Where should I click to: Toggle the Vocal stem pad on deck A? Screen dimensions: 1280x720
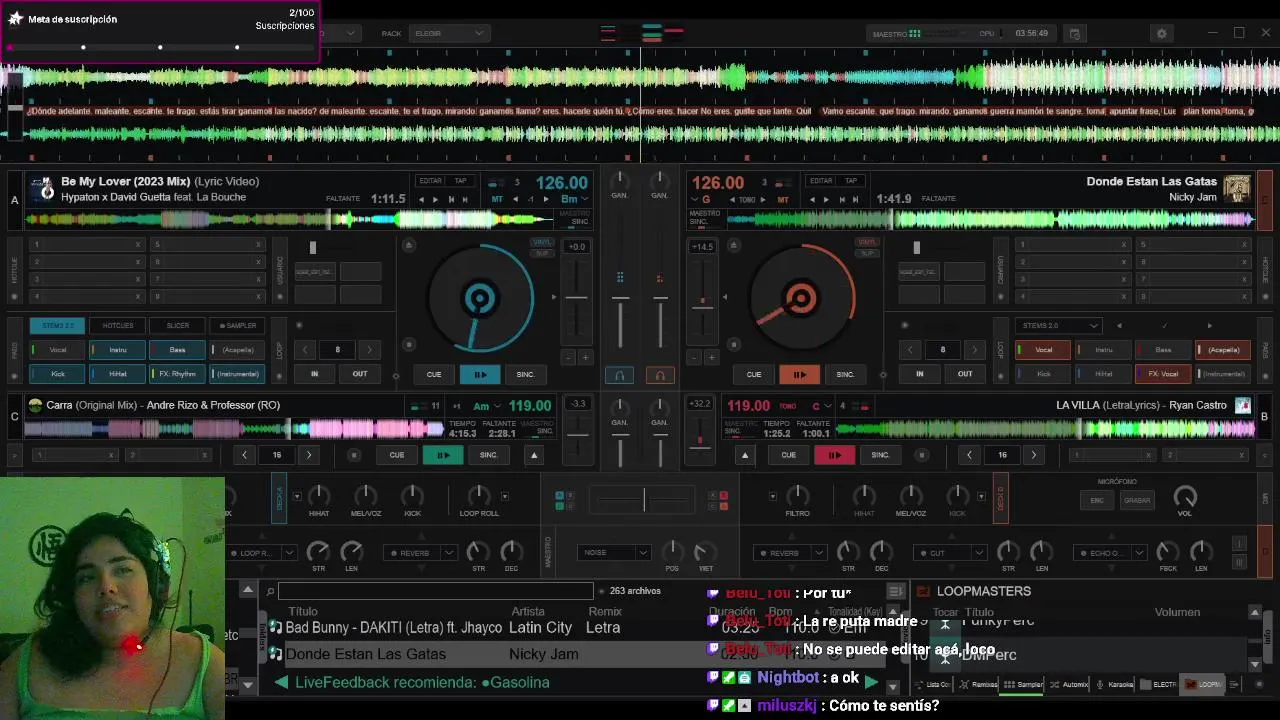click(58, 350)
